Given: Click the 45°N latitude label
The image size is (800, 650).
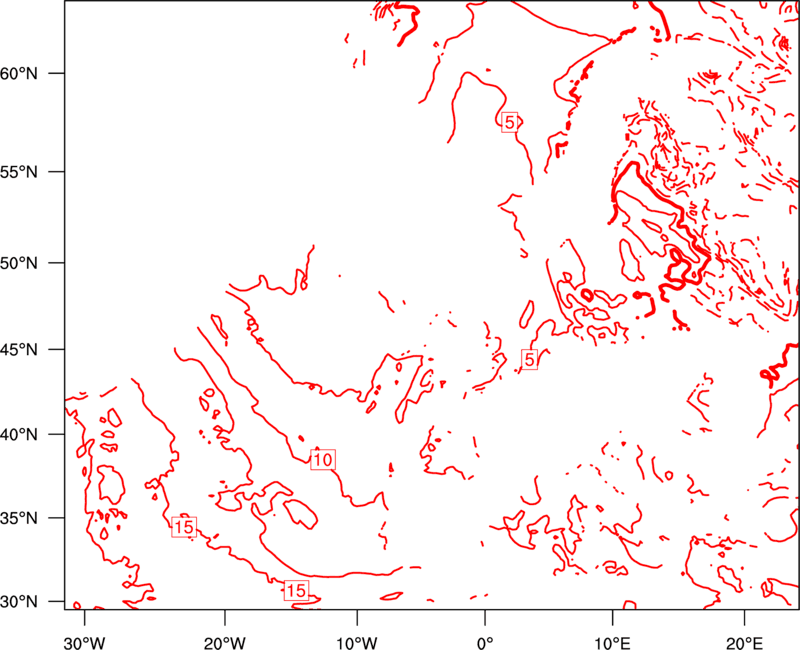Looking at the screenshot, I should click(x=19, y=349).
